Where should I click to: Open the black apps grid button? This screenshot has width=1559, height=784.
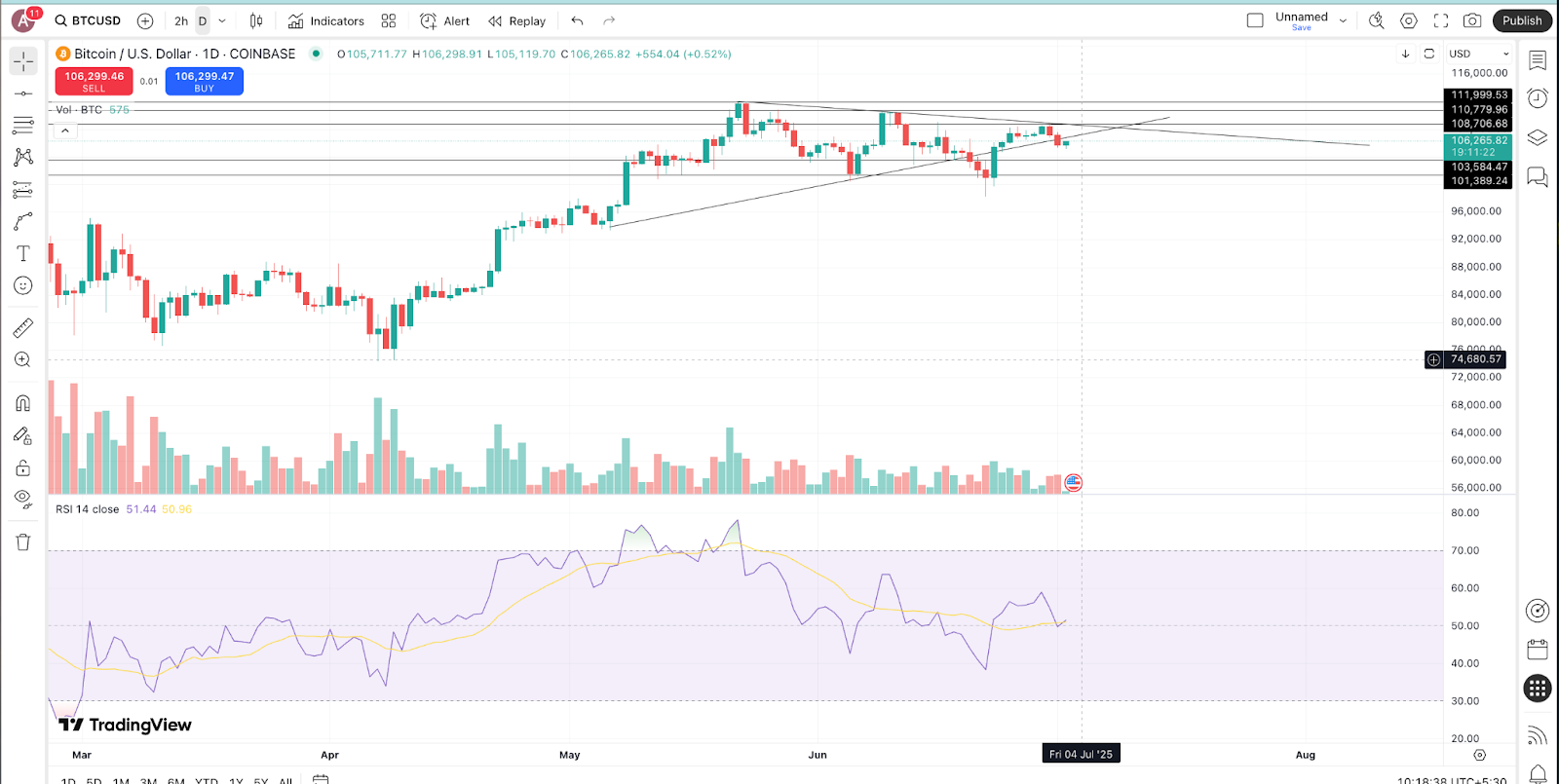click(x=1538, y=689)
